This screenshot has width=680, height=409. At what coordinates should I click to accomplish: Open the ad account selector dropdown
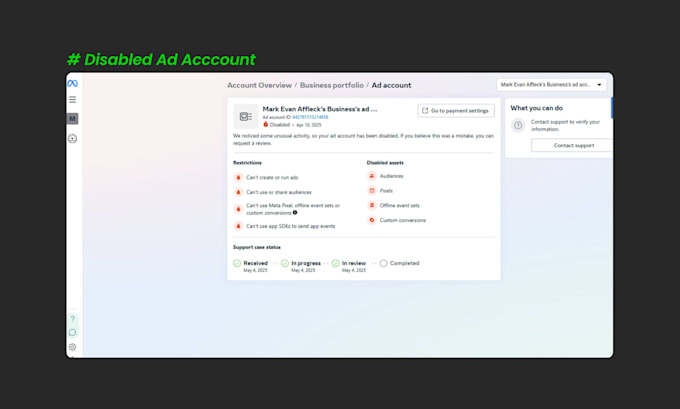[x=551, y=85]
